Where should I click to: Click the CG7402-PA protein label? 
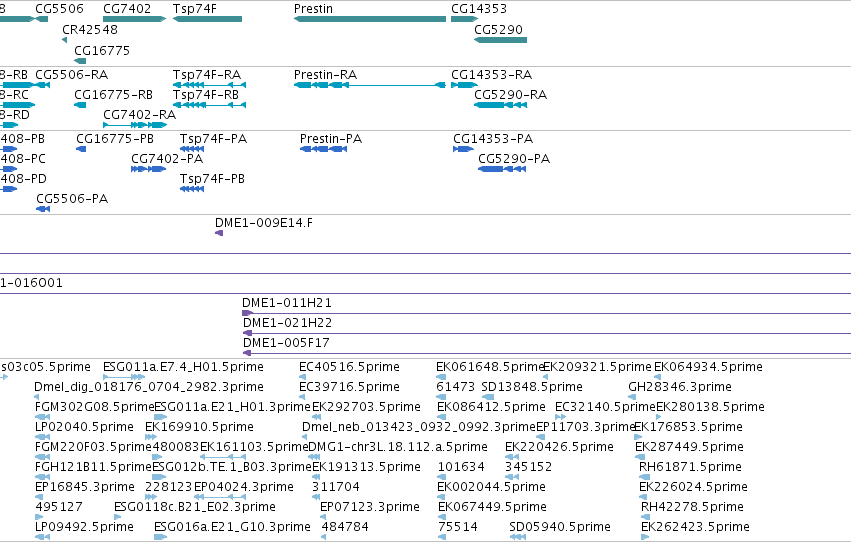[167, 158]
